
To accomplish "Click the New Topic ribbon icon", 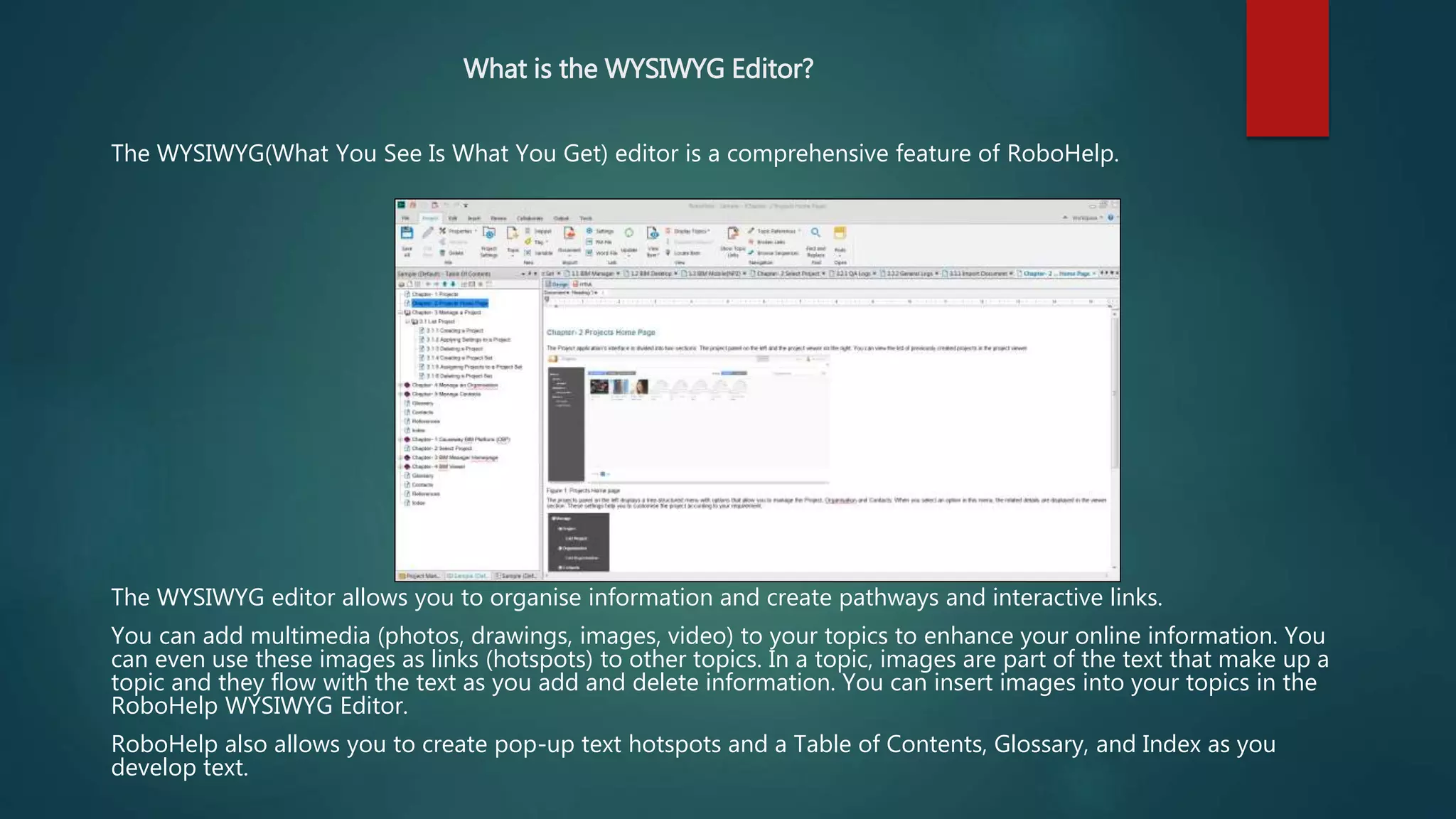I will click(512, 232).
